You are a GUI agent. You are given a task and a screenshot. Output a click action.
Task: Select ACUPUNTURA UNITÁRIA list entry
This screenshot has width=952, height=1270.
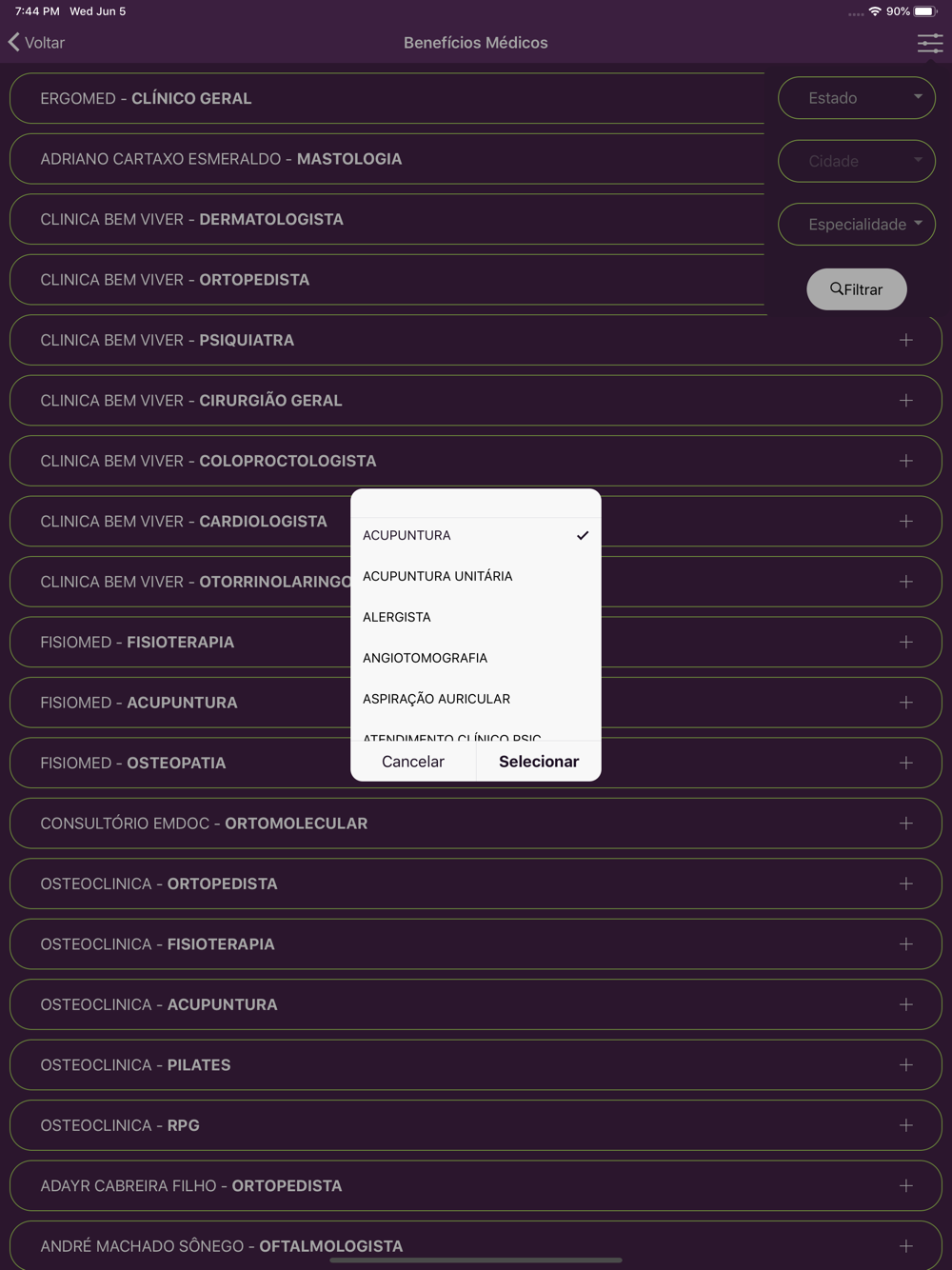pyautogui.click(x=476, y=576)
